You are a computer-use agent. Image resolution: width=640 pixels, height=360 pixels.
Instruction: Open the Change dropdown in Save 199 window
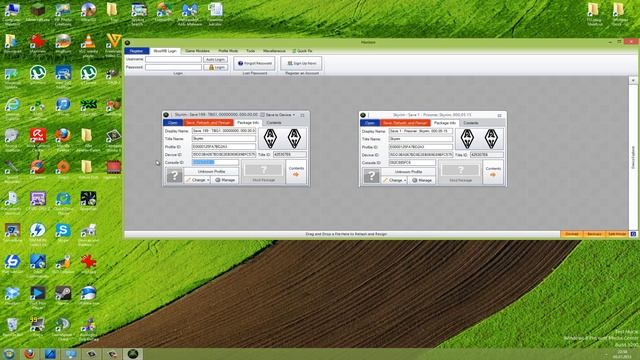click(x=197, y=180)
